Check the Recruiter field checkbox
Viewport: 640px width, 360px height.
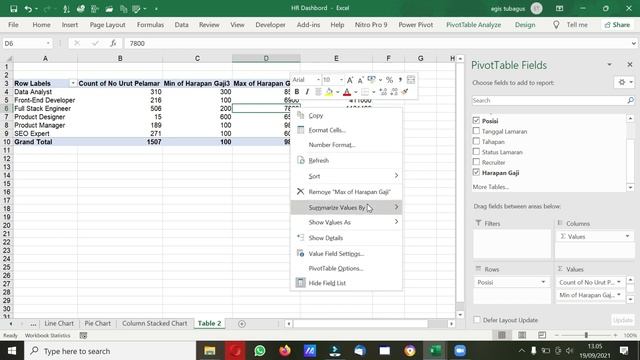476,162
